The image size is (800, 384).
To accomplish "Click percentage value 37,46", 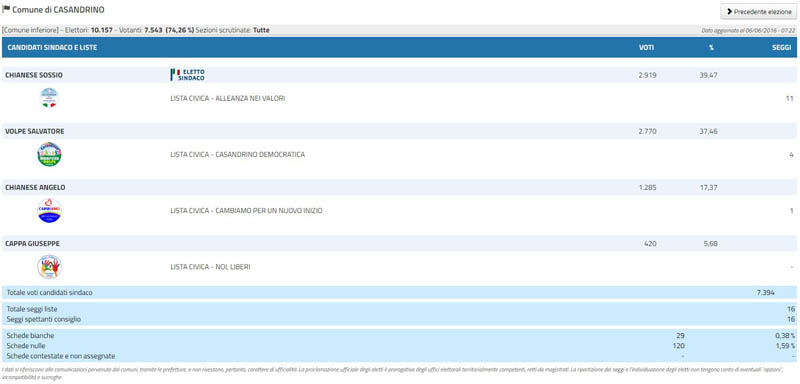I will 708,131.
